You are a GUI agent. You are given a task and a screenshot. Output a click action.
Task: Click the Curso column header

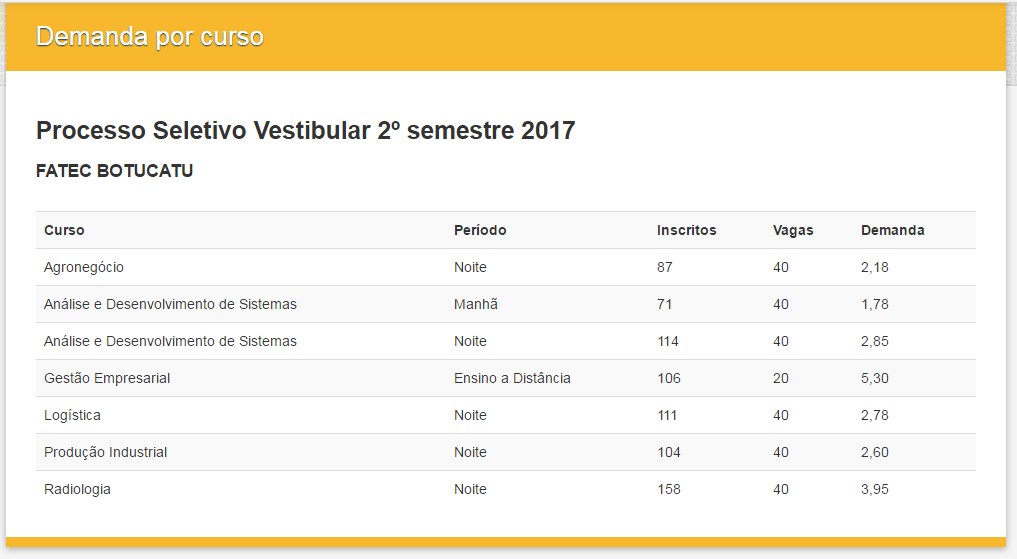64,230
